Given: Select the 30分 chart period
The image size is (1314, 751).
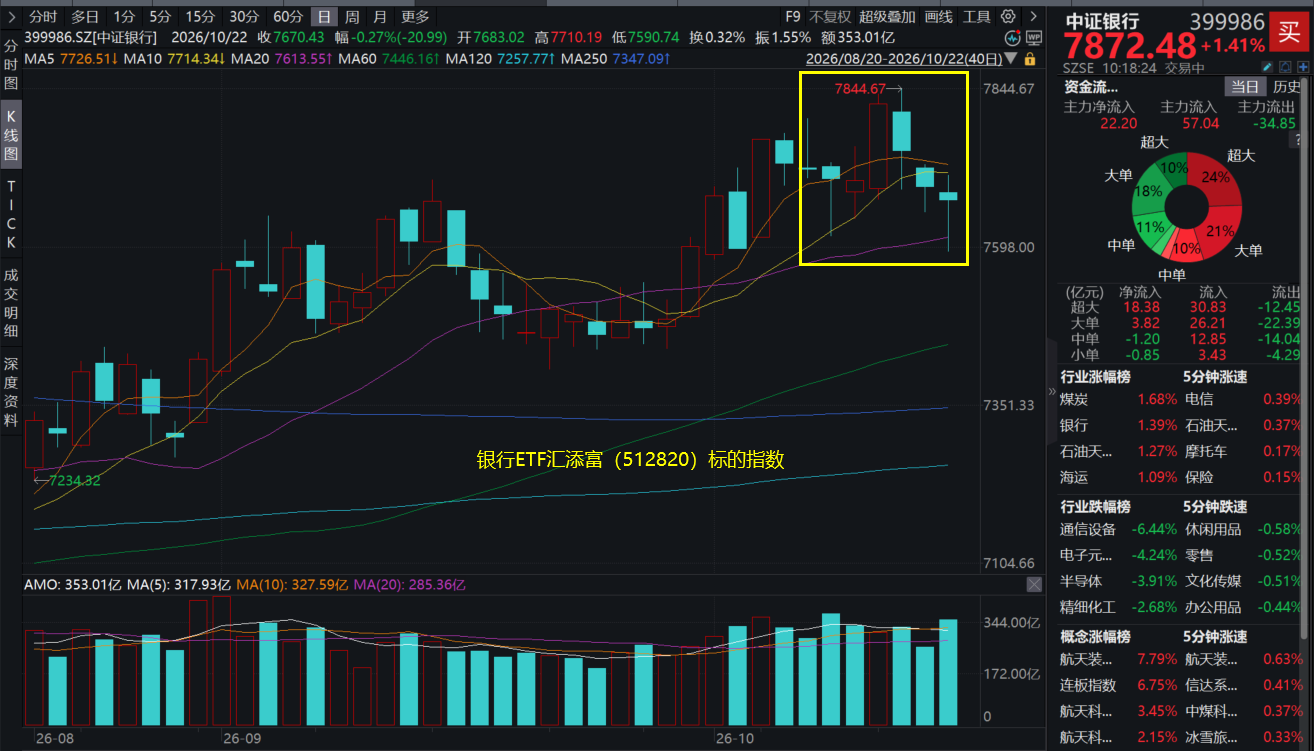Looking at the screenshot, I should 244,16.
